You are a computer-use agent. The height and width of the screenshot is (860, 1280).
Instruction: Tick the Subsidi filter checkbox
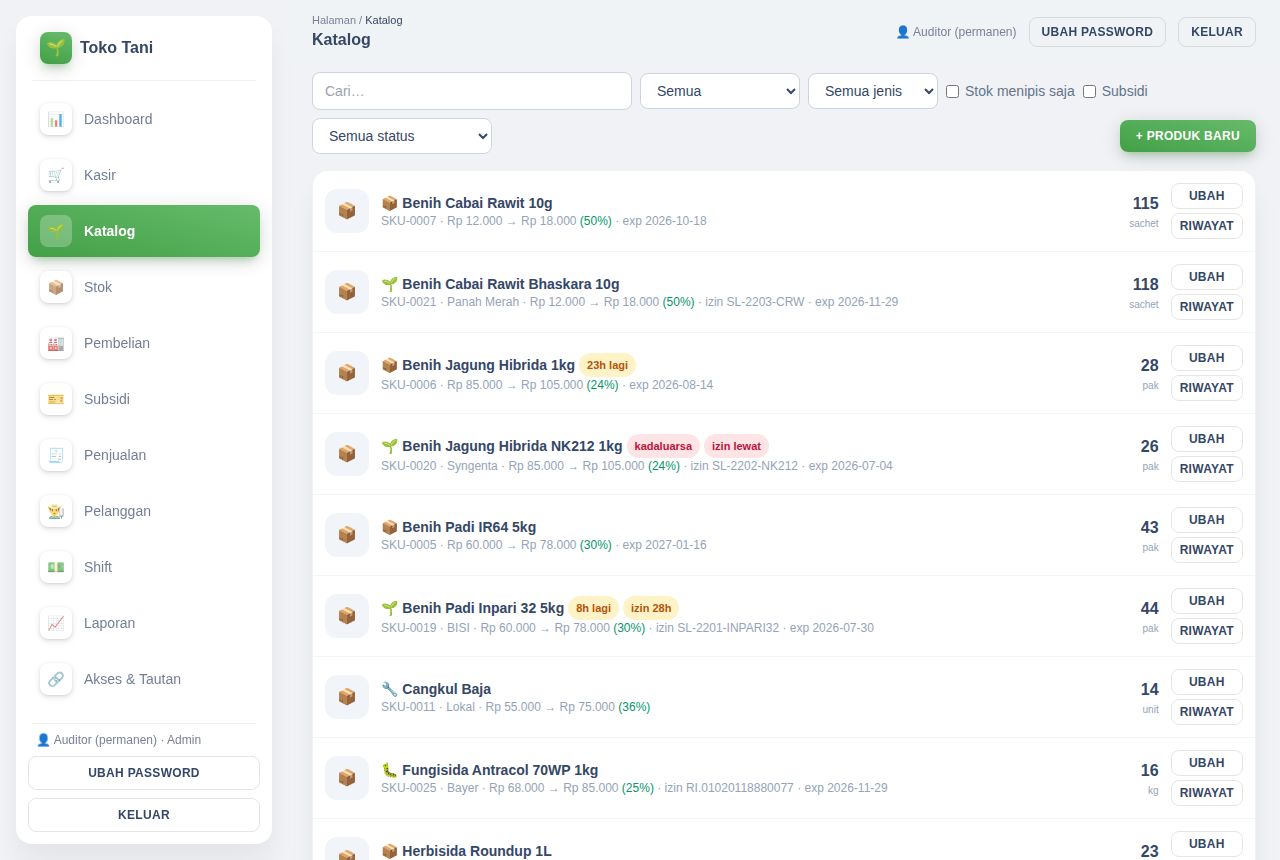point(1090,91)
